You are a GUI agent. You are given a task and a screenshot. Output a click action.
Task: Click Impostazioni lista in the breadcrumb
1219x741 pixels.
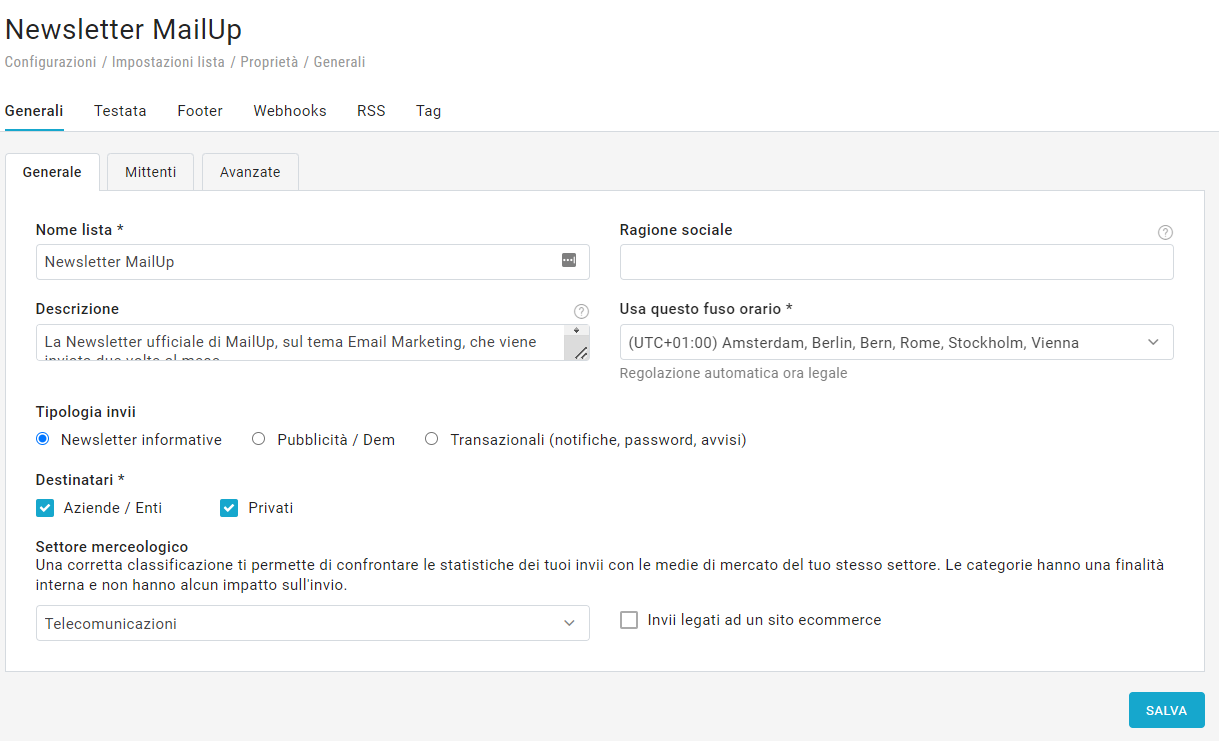pos(168,62)
